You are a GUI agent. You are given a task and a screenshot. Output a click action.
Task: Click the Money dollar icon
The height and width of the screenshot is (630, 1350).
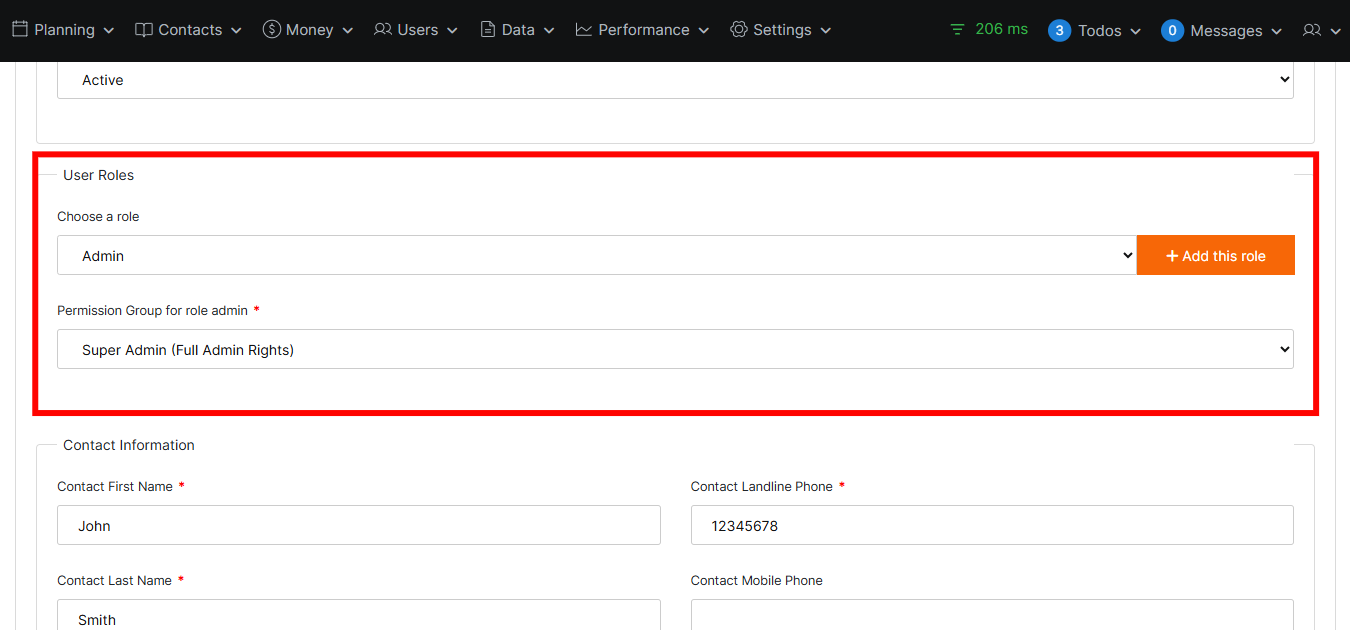click(x=271, y=30)
